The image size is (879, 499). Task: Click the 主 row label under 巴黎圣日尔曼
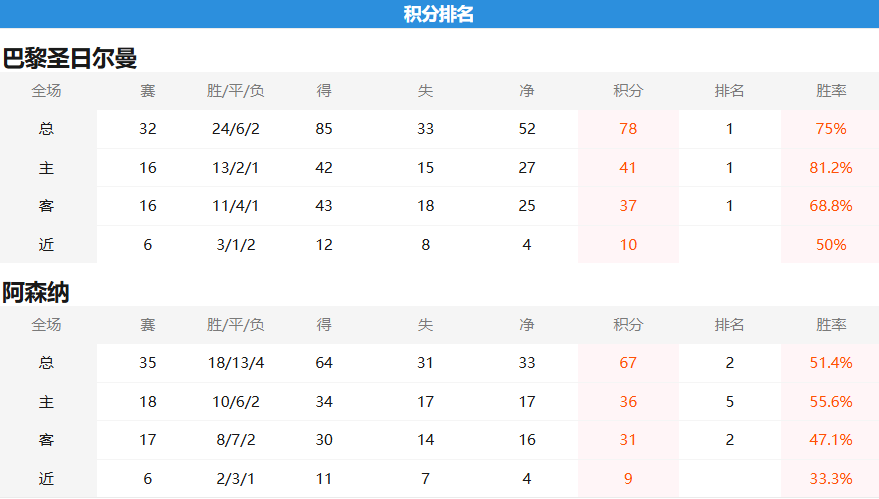[x=47, y=168]
